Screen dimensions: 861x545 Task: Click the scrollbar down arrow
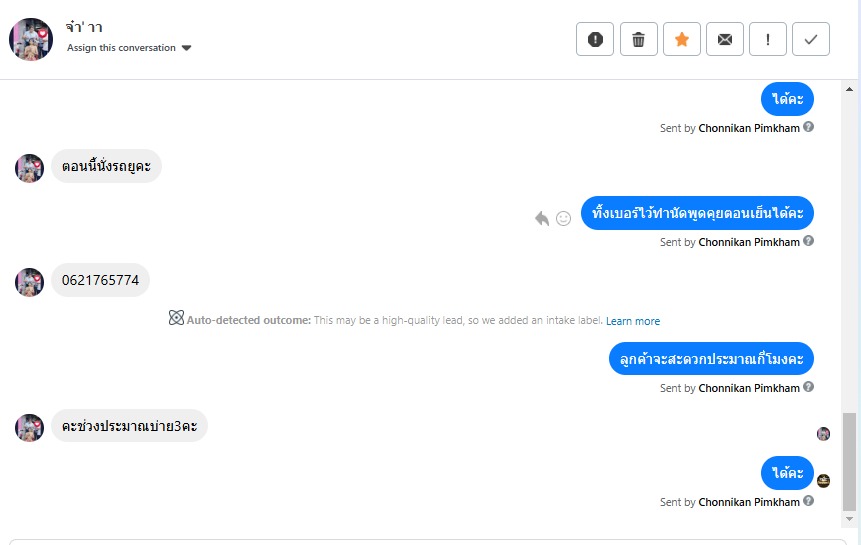click(x=849, y=519)
